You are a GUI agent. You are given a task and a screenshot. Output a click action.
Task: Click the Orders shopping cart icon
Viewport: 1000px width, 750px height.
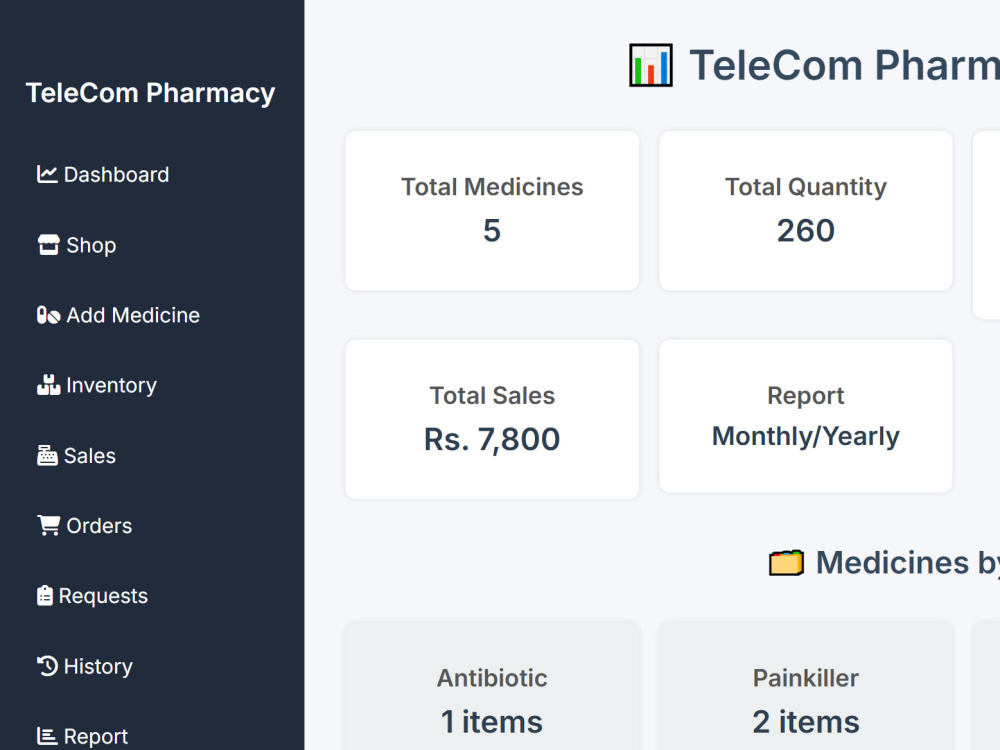[x=48, y=526]
